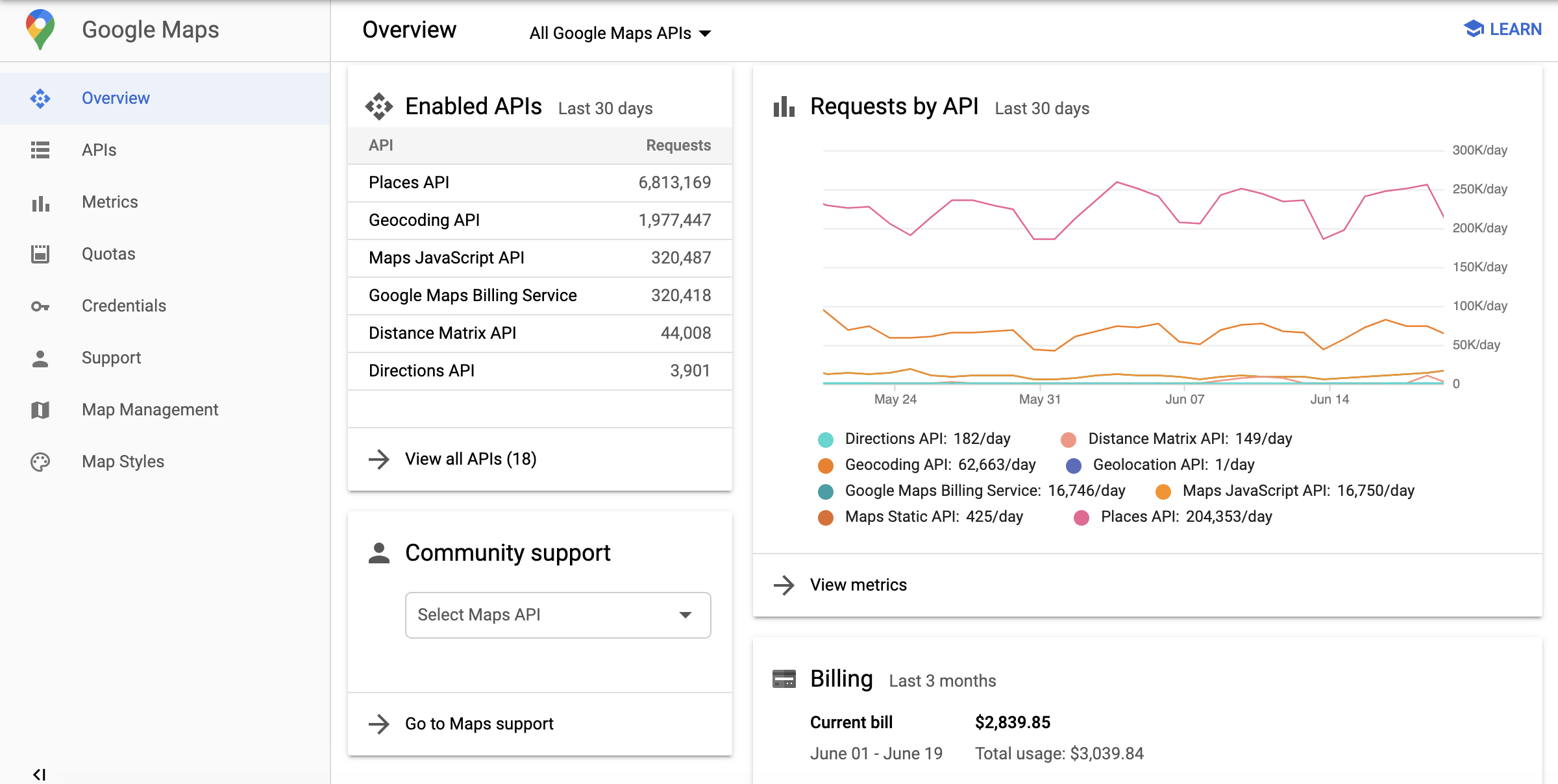Click the Places API row
Screen dimensions: 1558x784
pyautogui.click(x=540, y=182)
